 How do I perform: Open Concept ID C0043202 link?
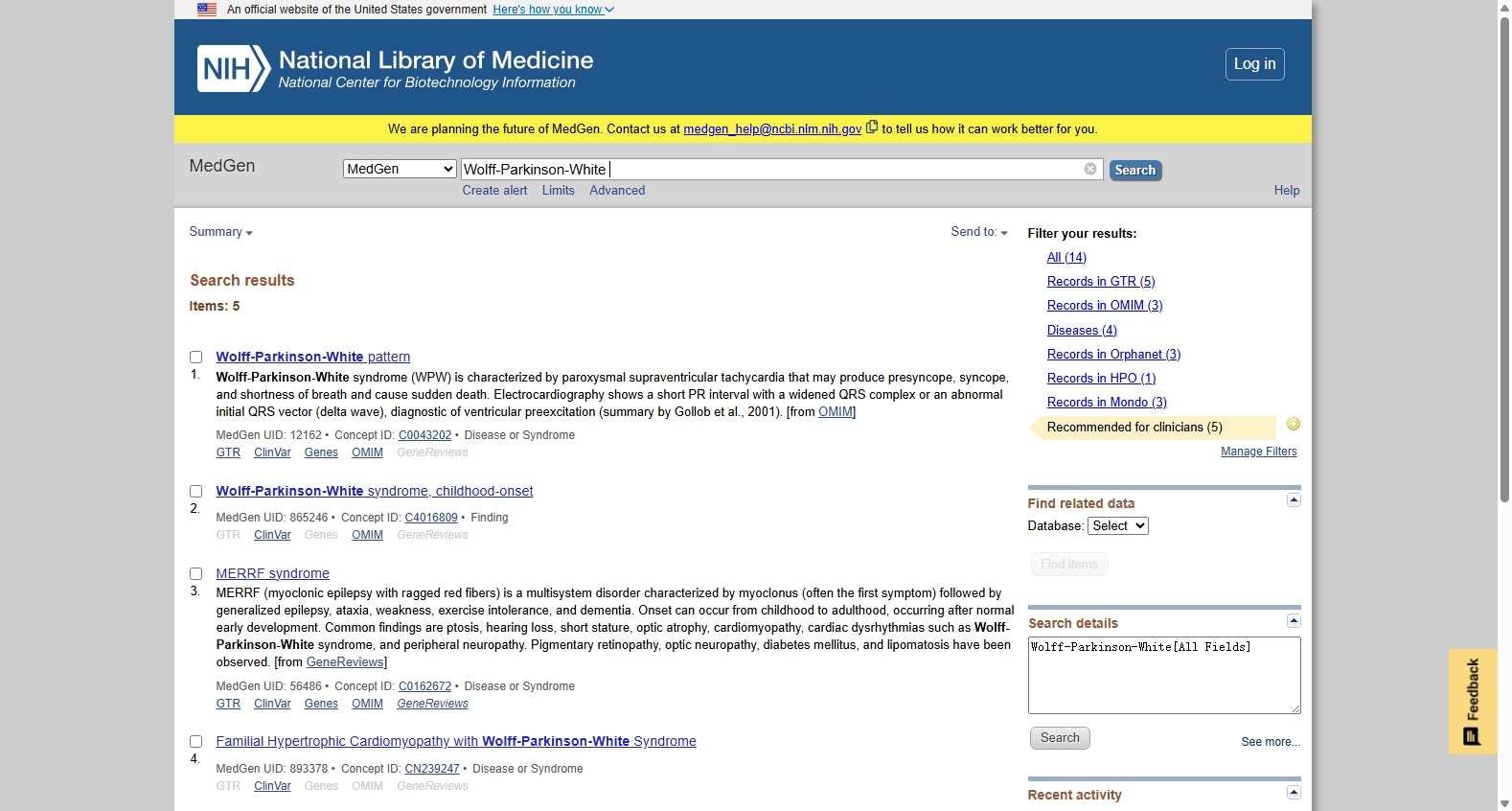tap(424, 435)
